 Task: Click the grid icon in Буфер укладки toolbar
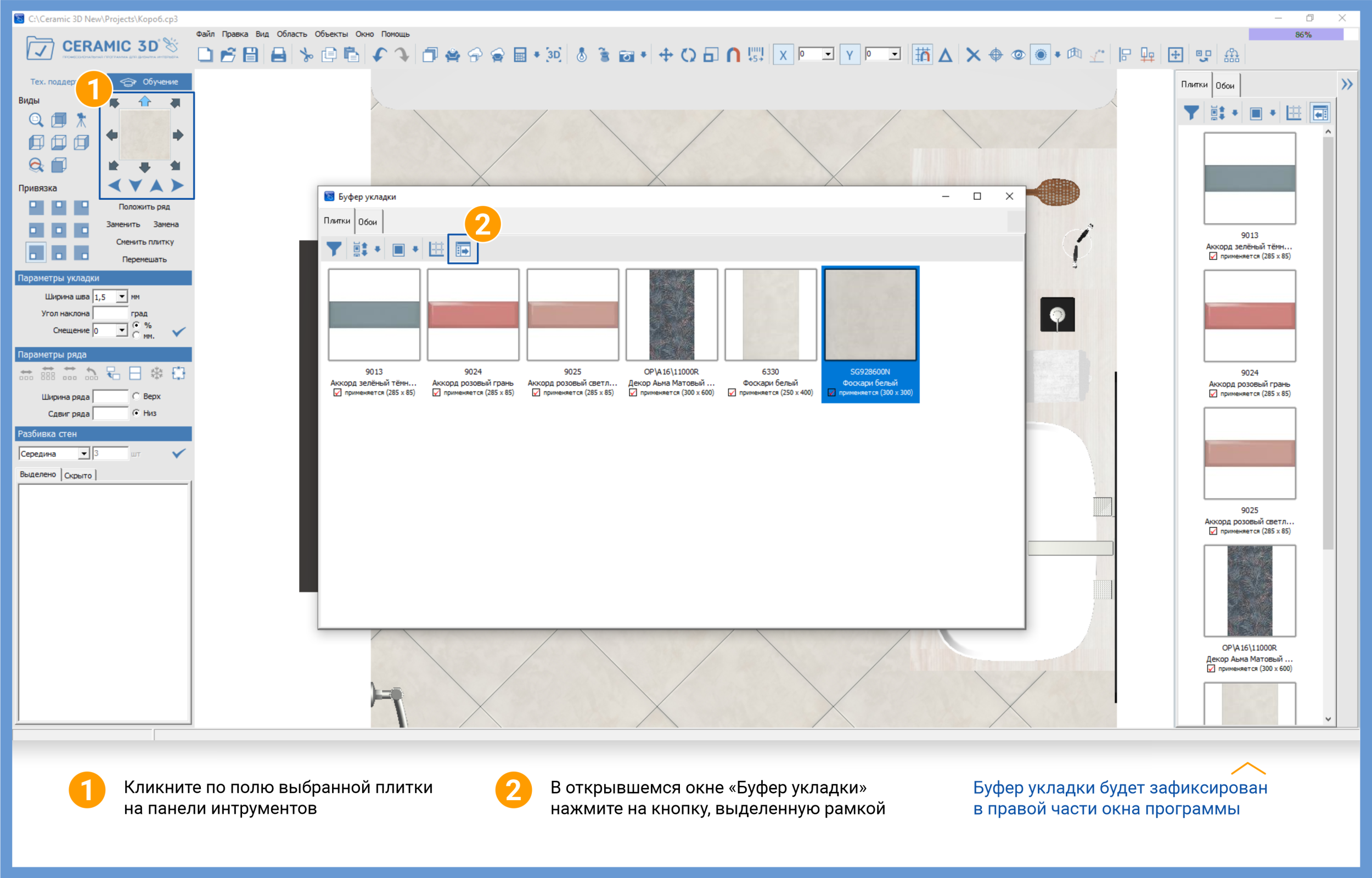pyautogui.click(x=436, y=249)
